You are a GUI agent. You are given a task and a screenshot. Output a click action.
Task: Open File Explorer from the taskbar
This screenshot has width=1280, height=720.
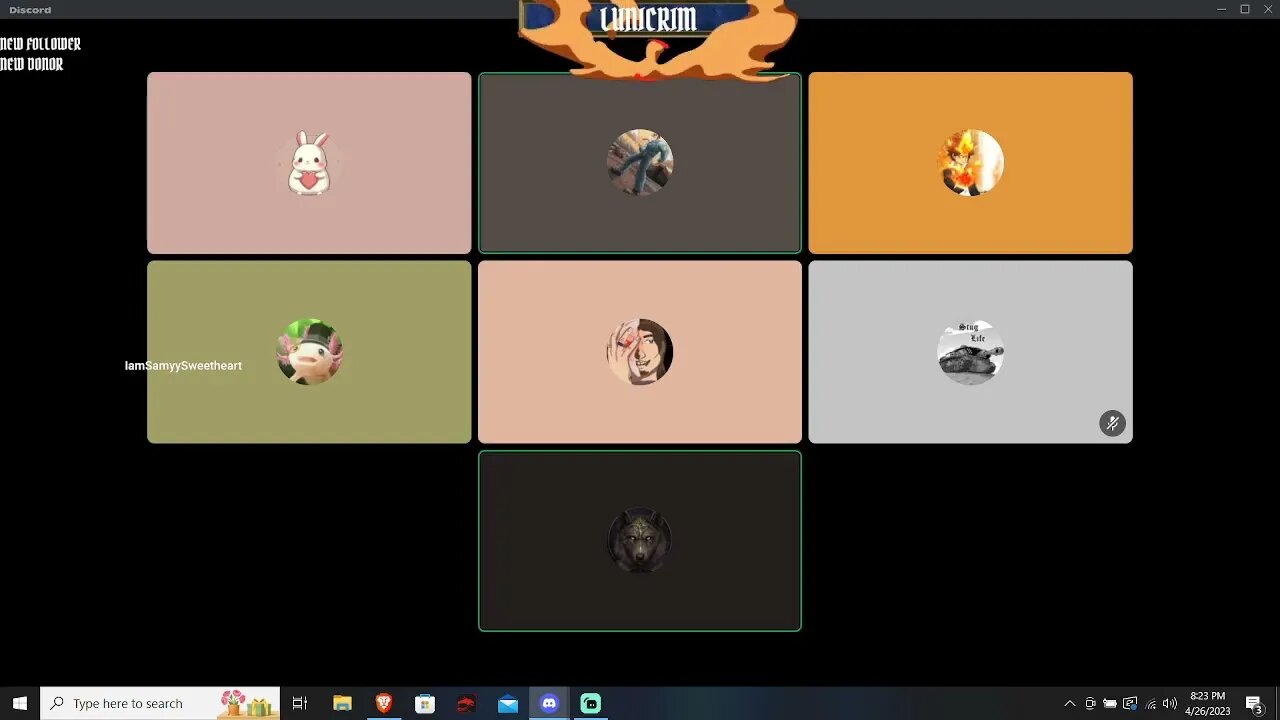[x=342, y=703]
